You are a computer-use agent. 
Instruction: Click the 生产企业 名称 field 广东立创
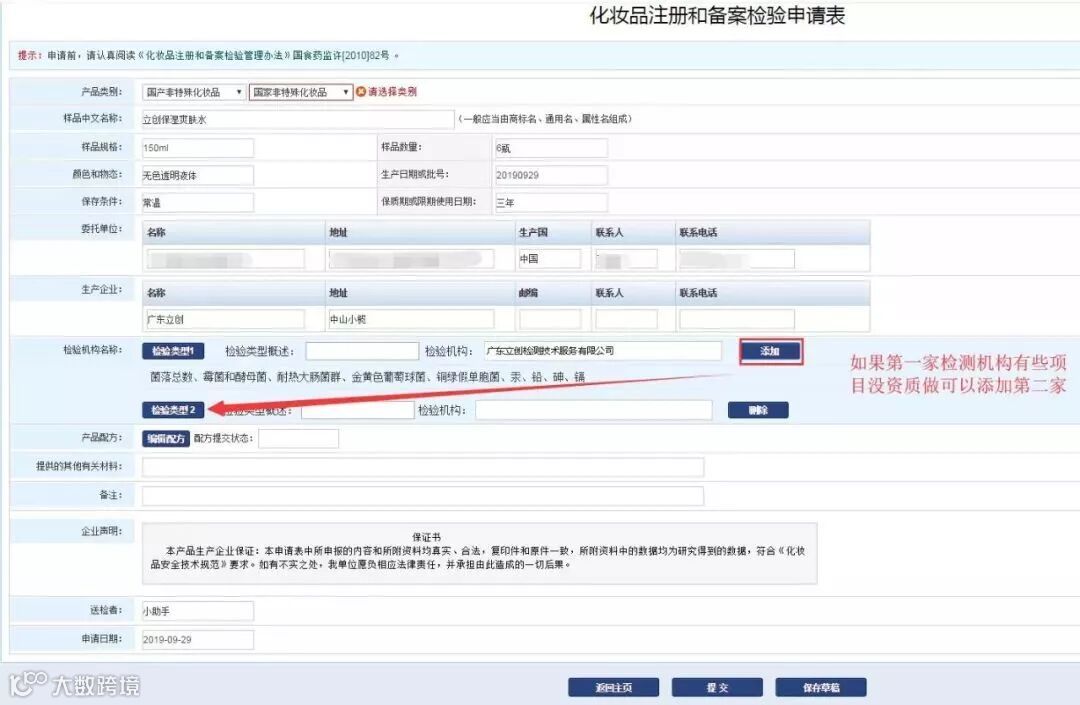point(225,319)
